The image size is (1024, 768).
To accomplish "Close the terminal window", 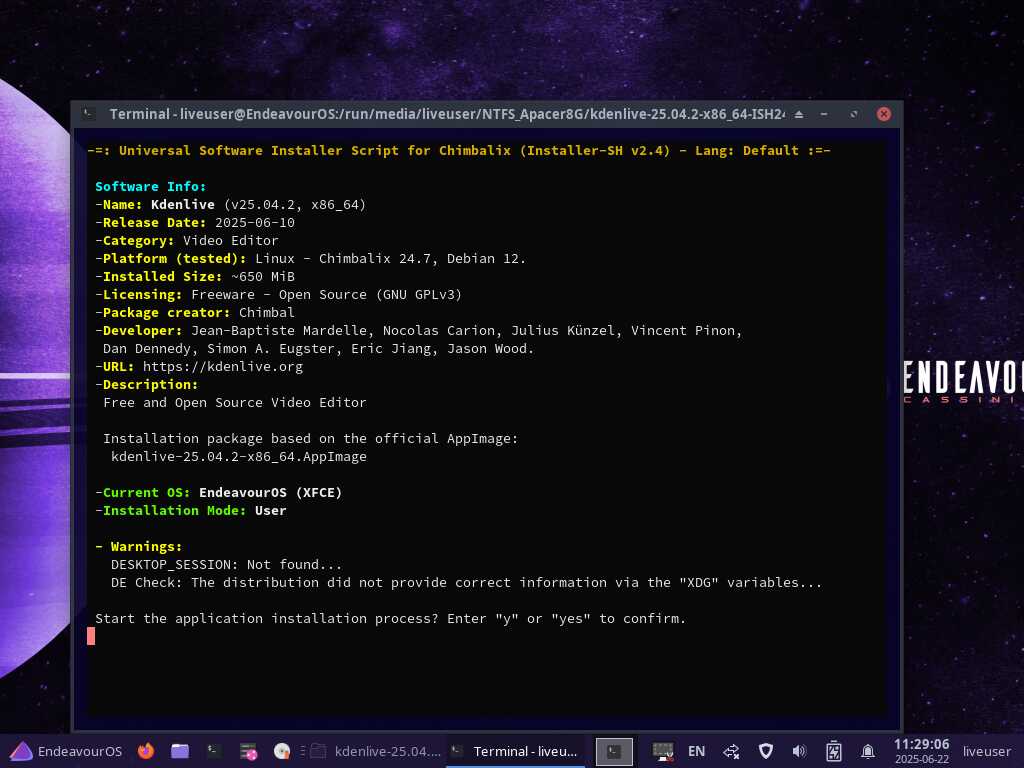I will [x=884, y=114].
